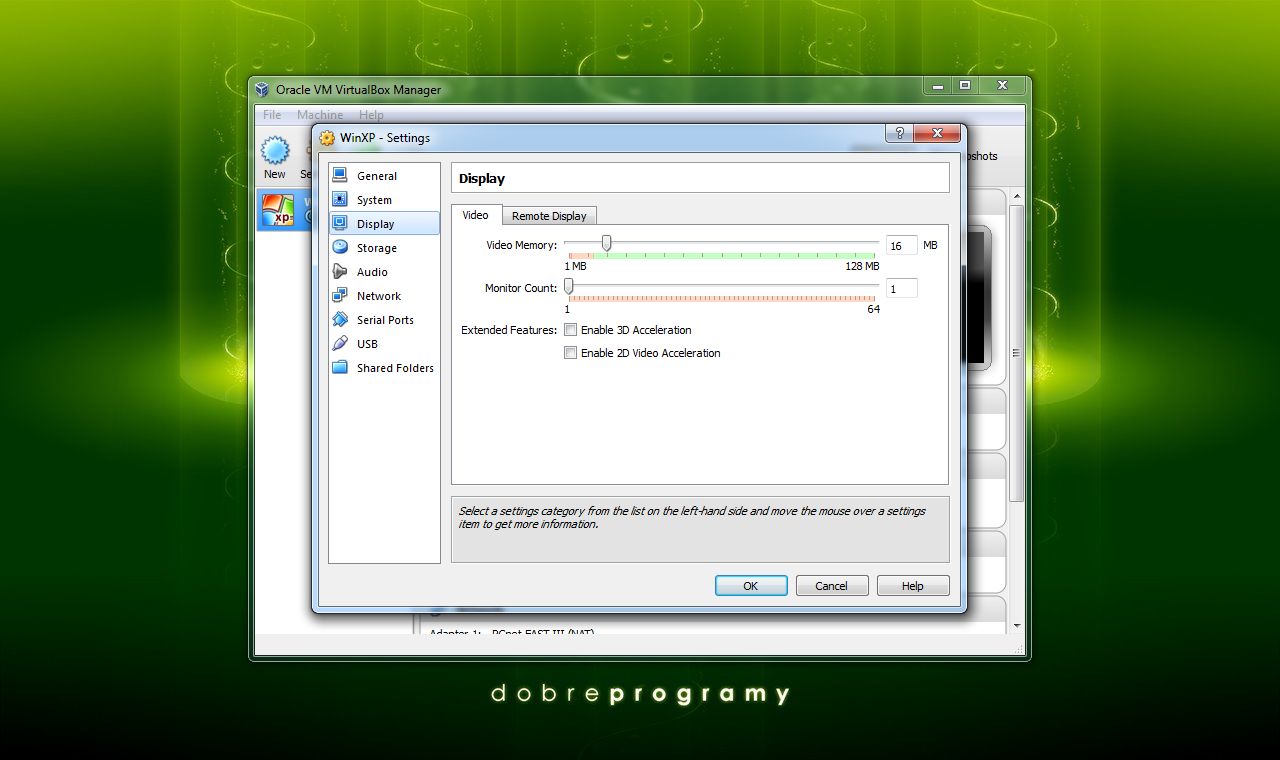
Task: Enable 2D Video Acceleration checkbox
Action: 570,352
